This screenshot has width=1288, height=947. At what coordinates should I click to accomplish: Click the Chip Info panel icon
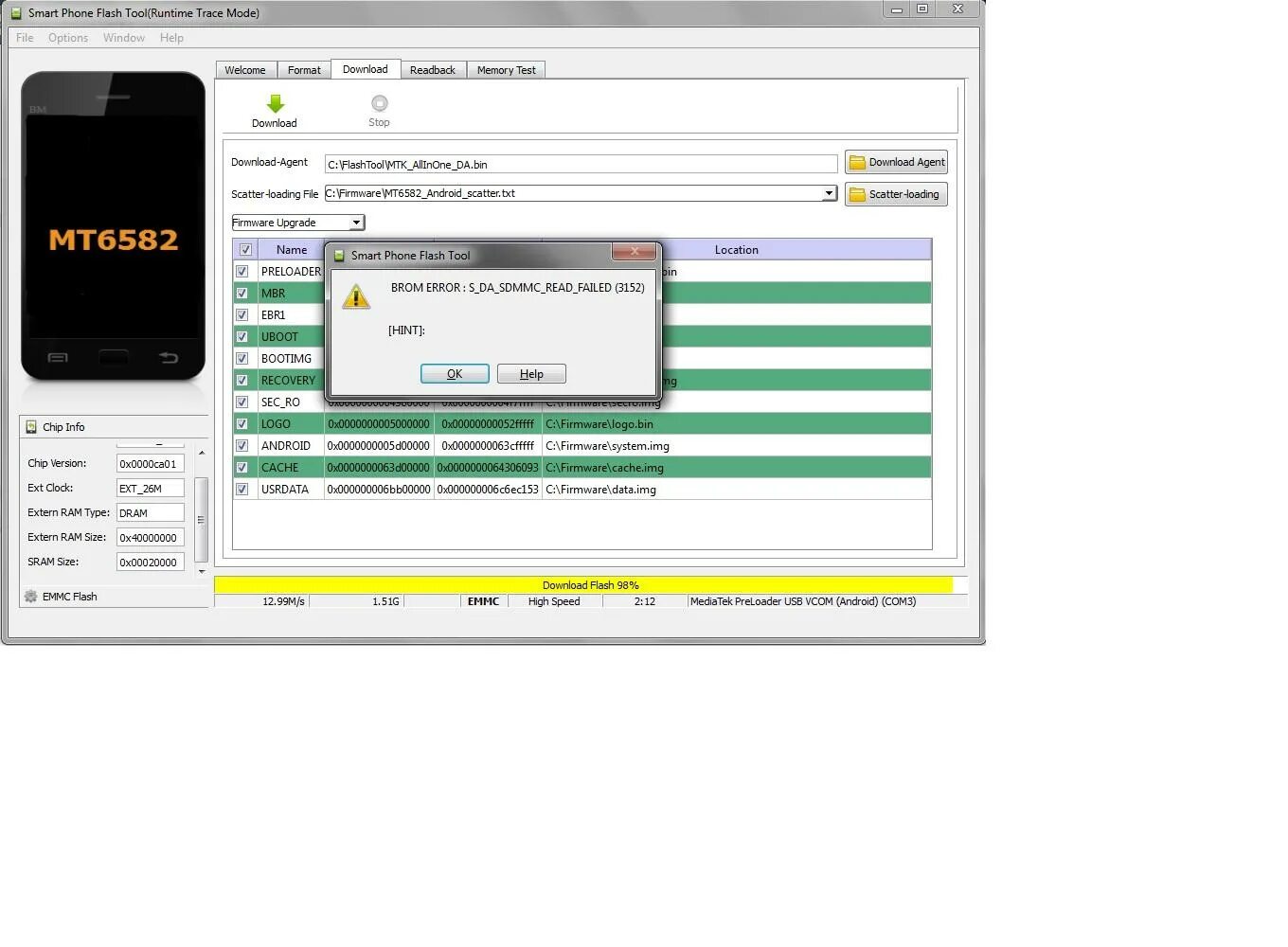(x=31, y=427)
